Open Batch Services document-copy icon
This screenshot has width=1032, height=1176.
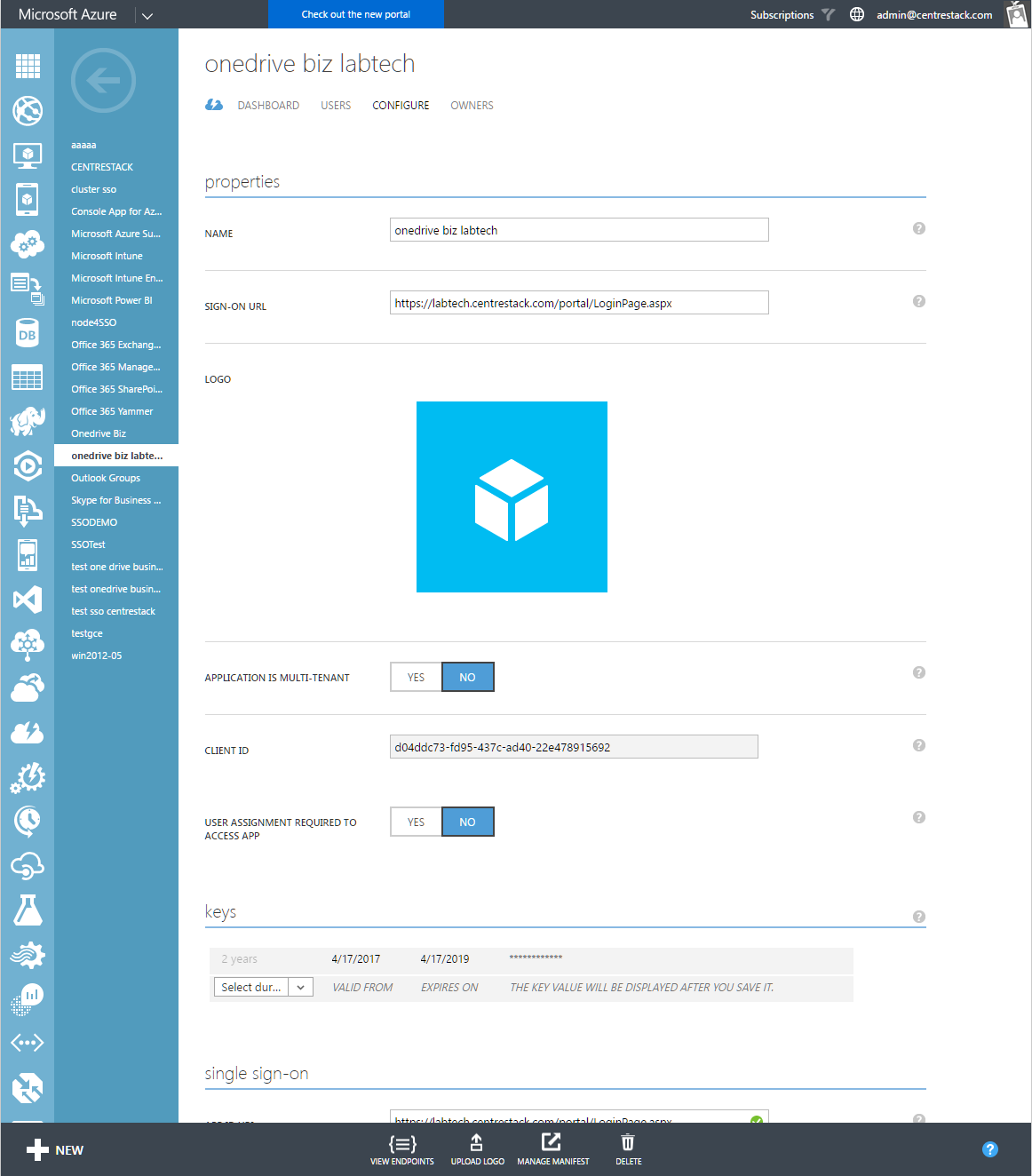tap(28, 288)
